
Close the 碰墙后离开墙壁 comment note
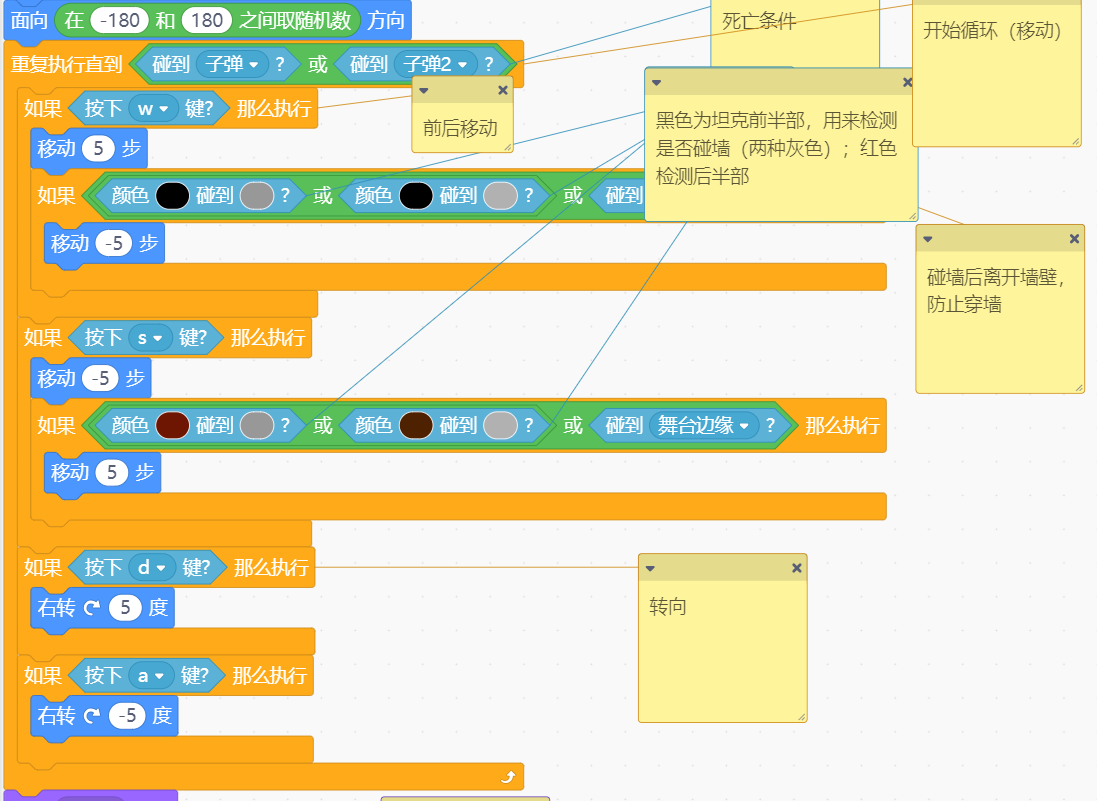pyautogui.click(x=1074, y=239)
